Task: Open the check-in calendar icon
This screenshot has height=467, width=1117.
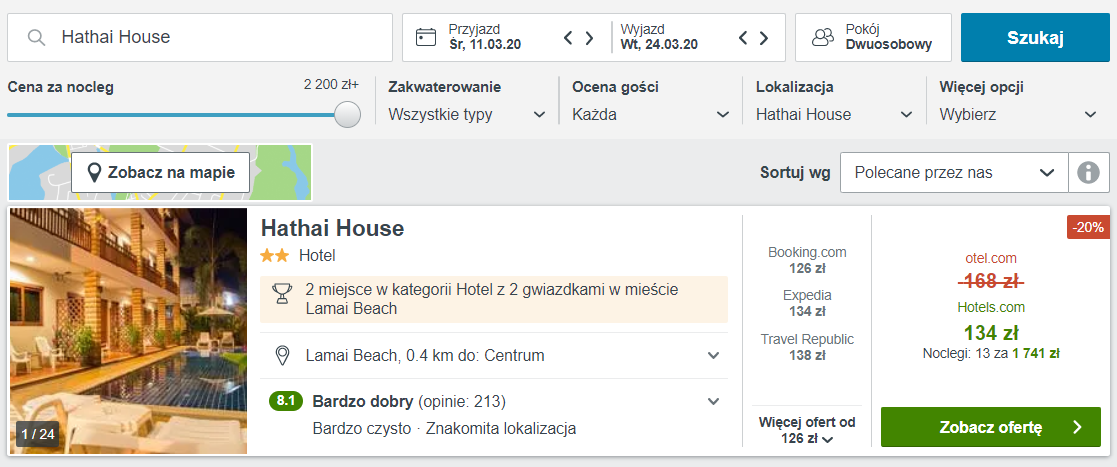Action: coord(426,37)
